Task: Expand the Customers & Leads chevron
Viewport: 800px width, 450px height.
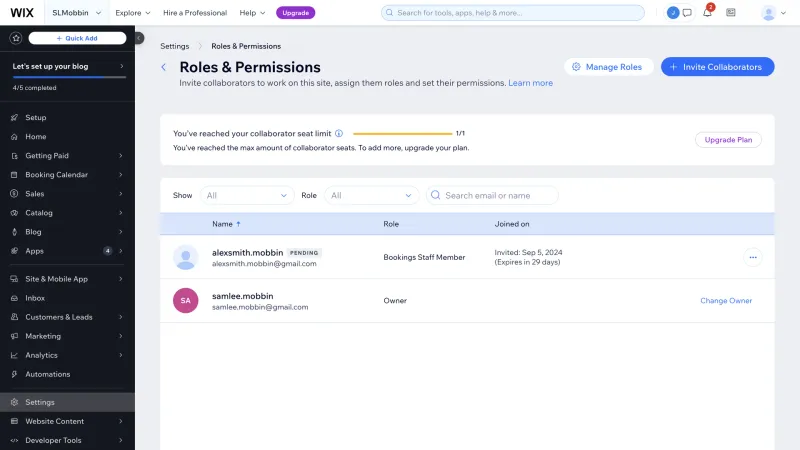Action: pyautogui.click(x=121, y=317)
